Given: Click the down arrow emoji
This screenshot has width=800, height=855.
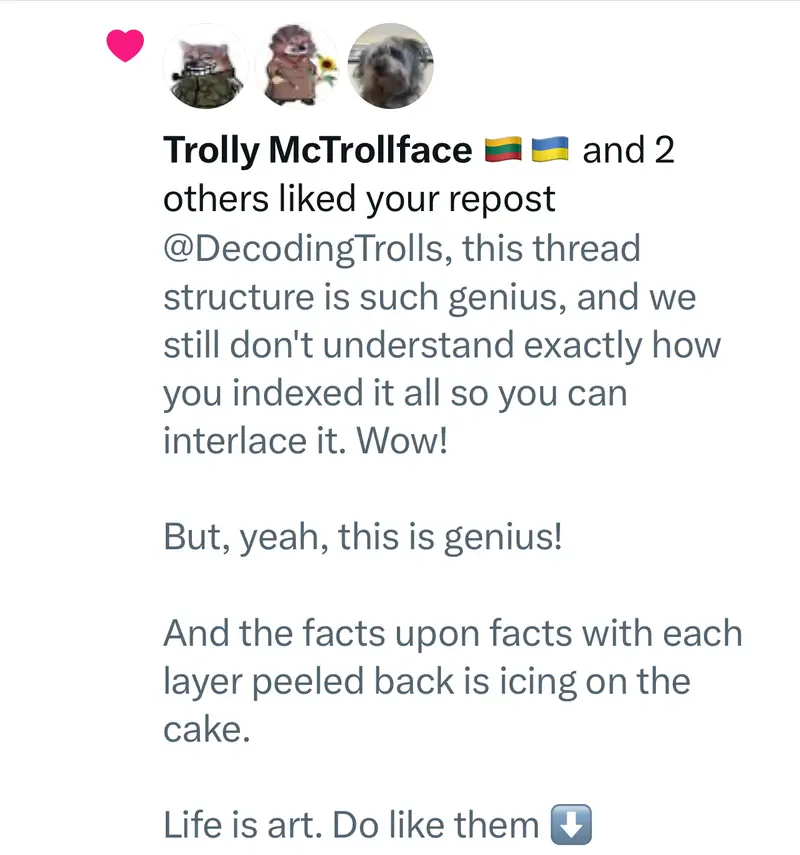Looking at the screenshot, I should coord(571,825).
